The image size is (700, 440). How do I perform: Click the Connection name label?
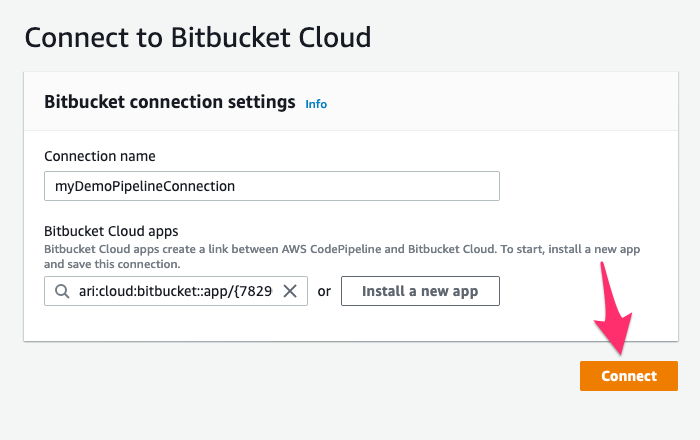(100, 156)
